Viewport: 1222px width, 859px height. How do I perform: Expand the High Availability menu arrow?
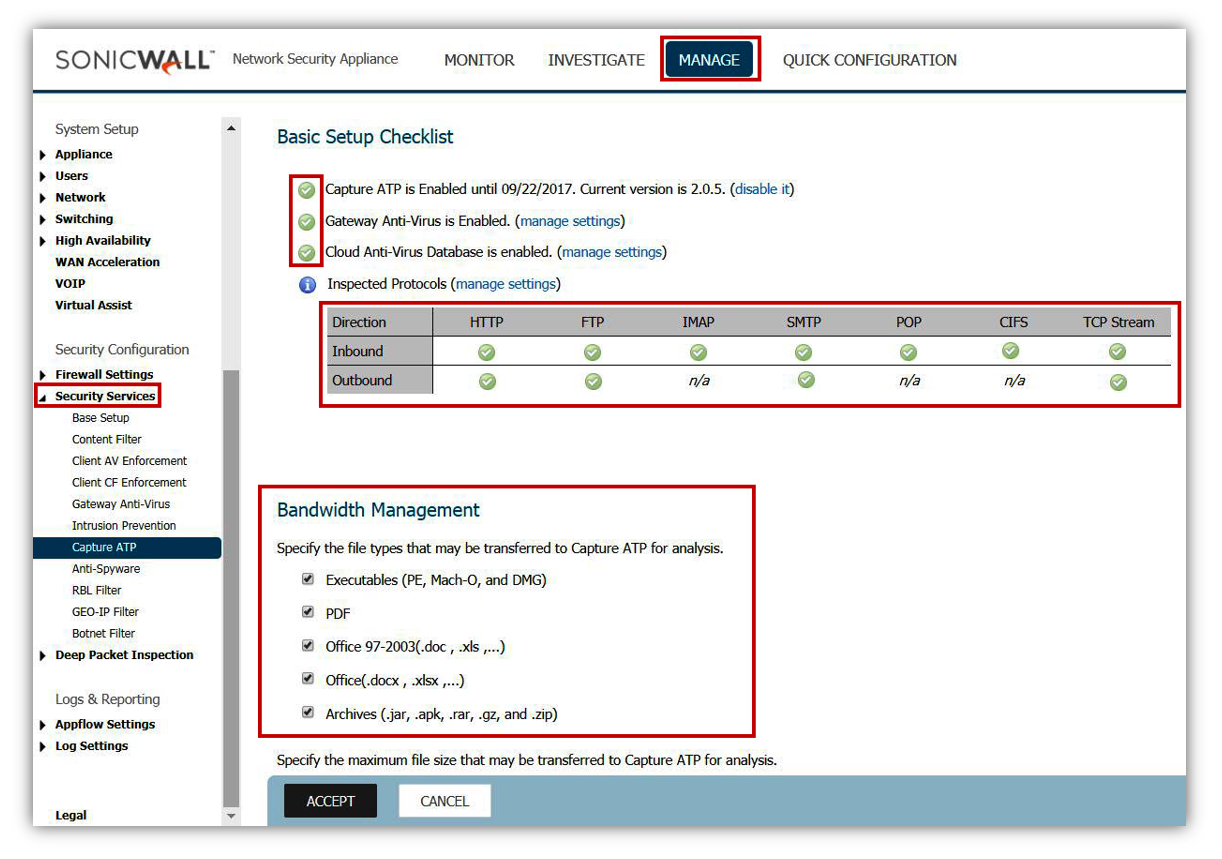pos(43,241)
